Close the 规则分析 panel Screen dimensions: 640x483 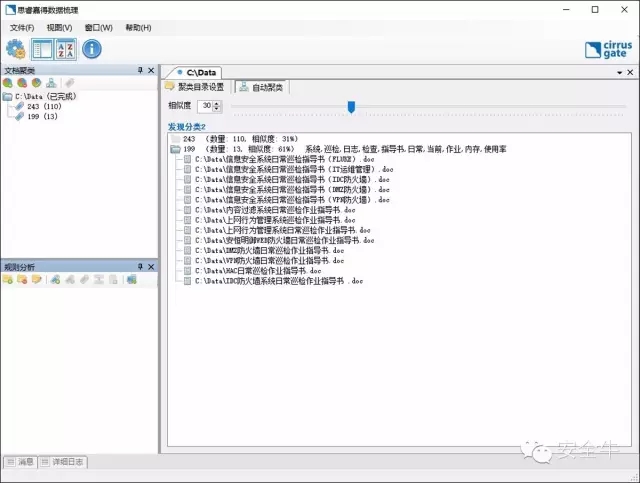coord(151,267)
